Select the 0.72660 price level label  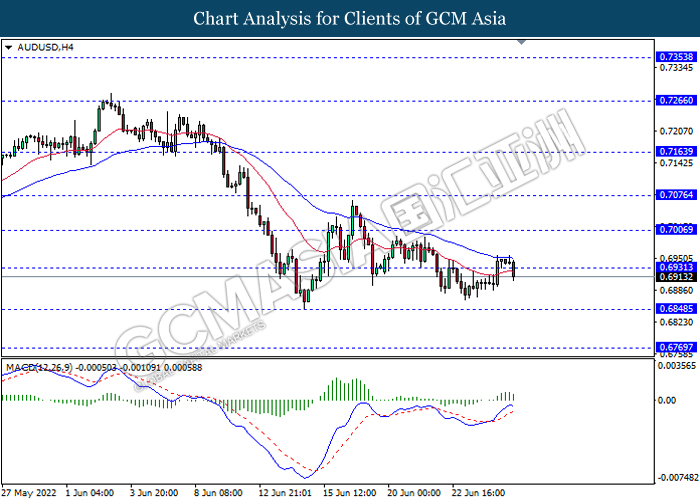(677, 100)
